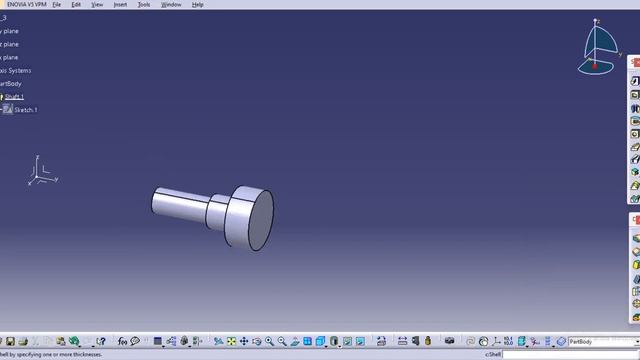Image resolution: width=640 pixels, height=360 pixels.
Task: Select the Chamfer tool on right toolbar
Action: point(635,251)
